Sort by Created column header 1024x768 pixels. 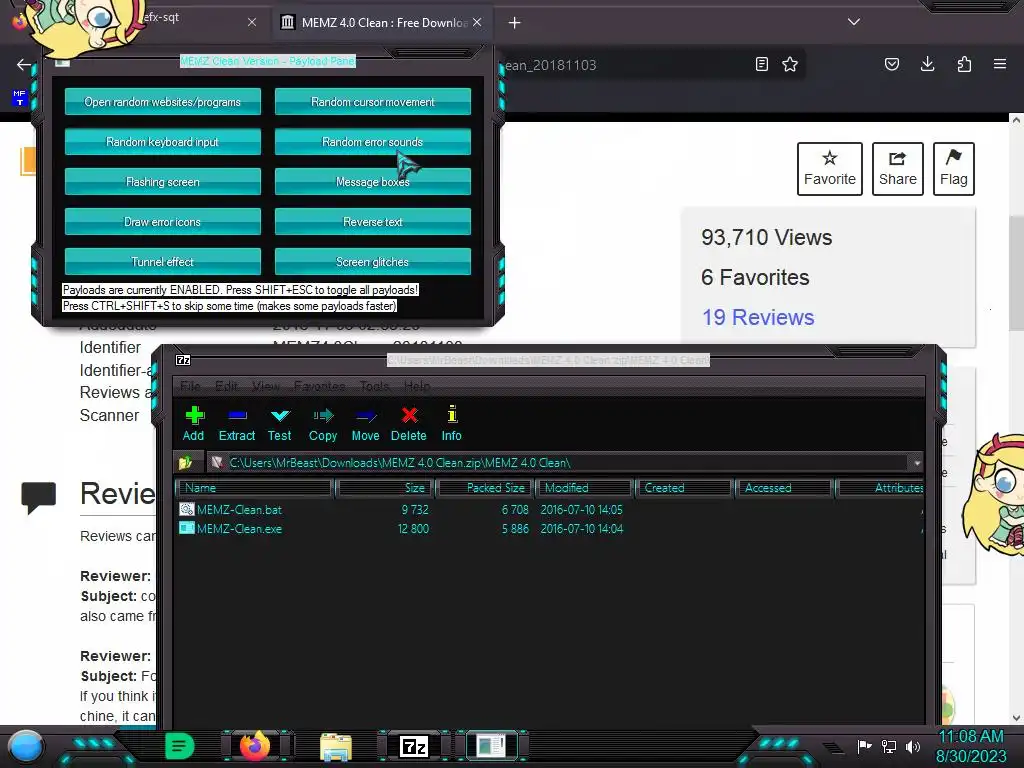pyautogui.click(x=684, y=488)
